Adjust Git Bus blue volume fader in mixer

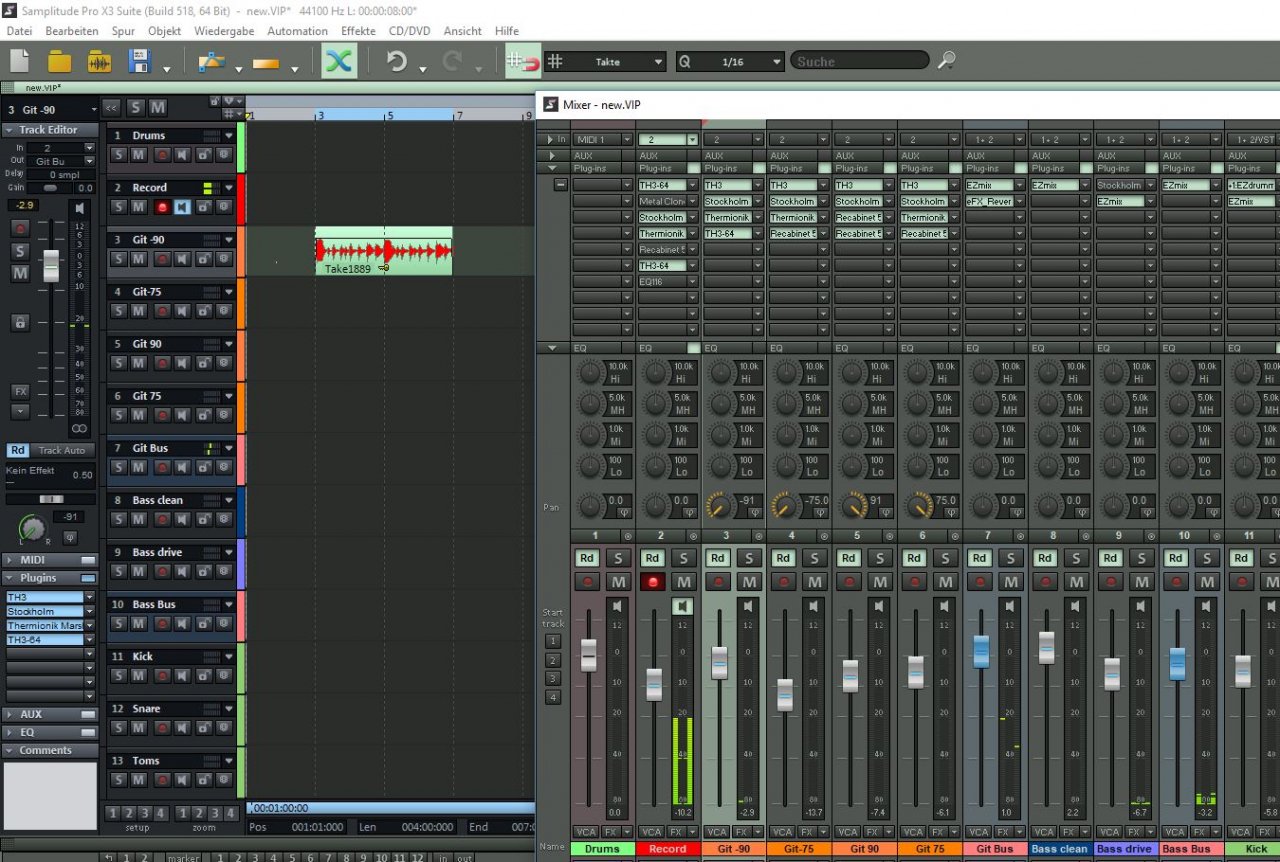tap(981, 651)
